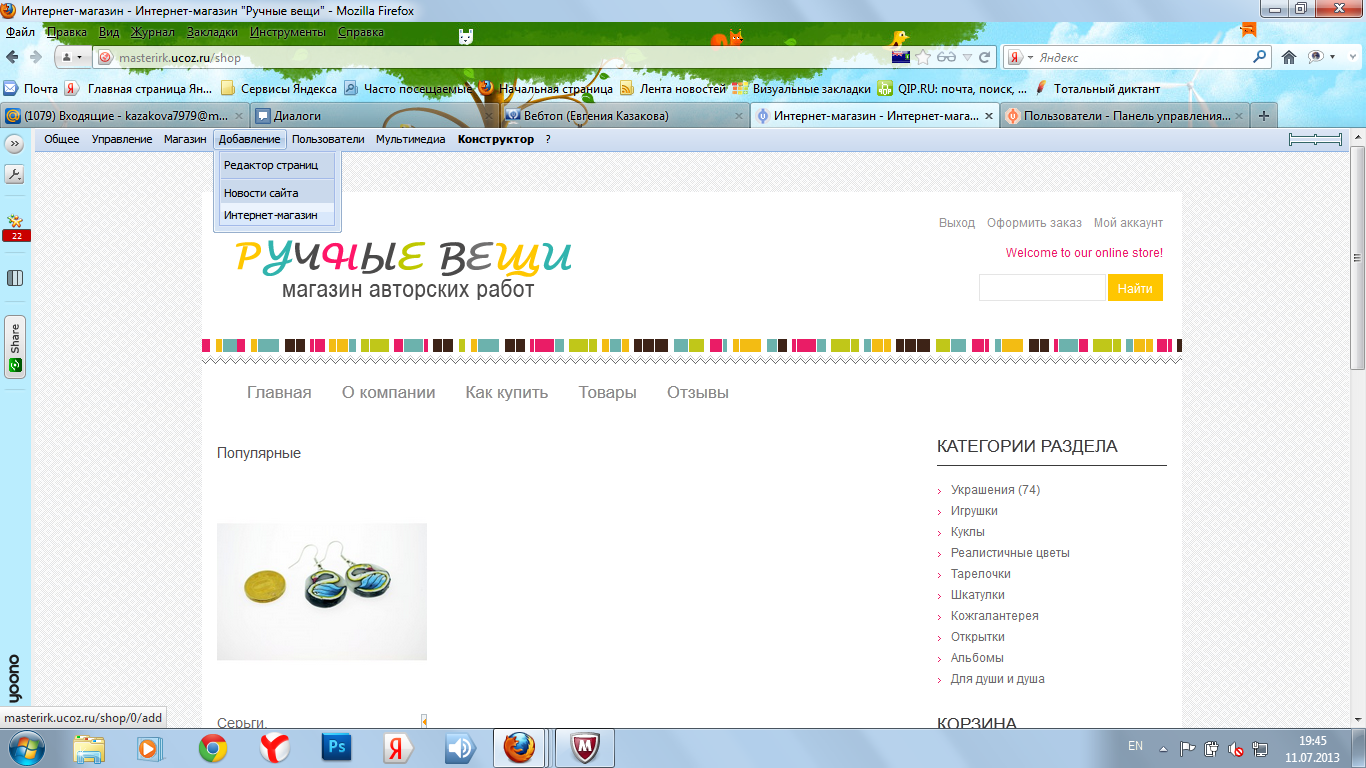This screenshot has height=768, width=1366.
Task: Reload the page with refresh icon
Action: [x=985, y=57]
